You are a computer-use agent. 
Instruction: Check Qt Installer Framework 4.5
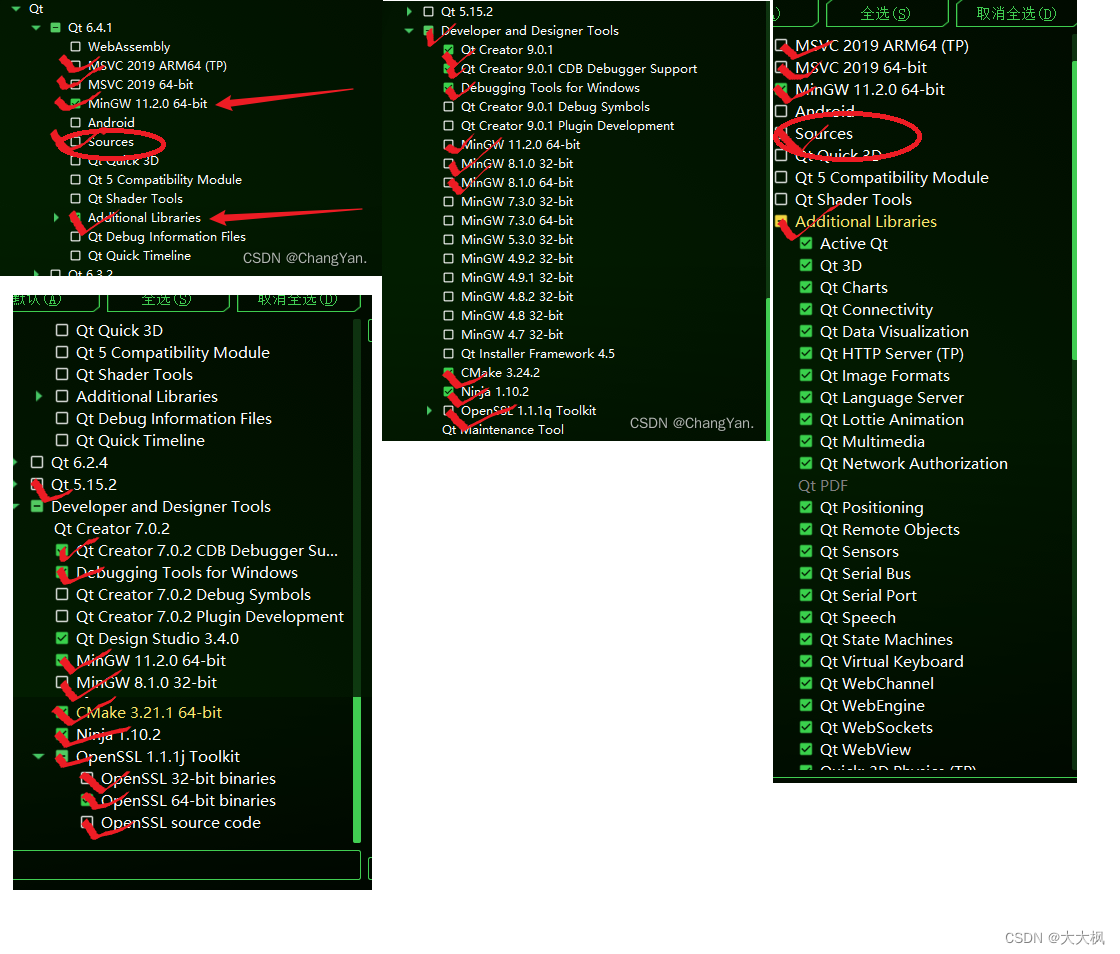449,353
